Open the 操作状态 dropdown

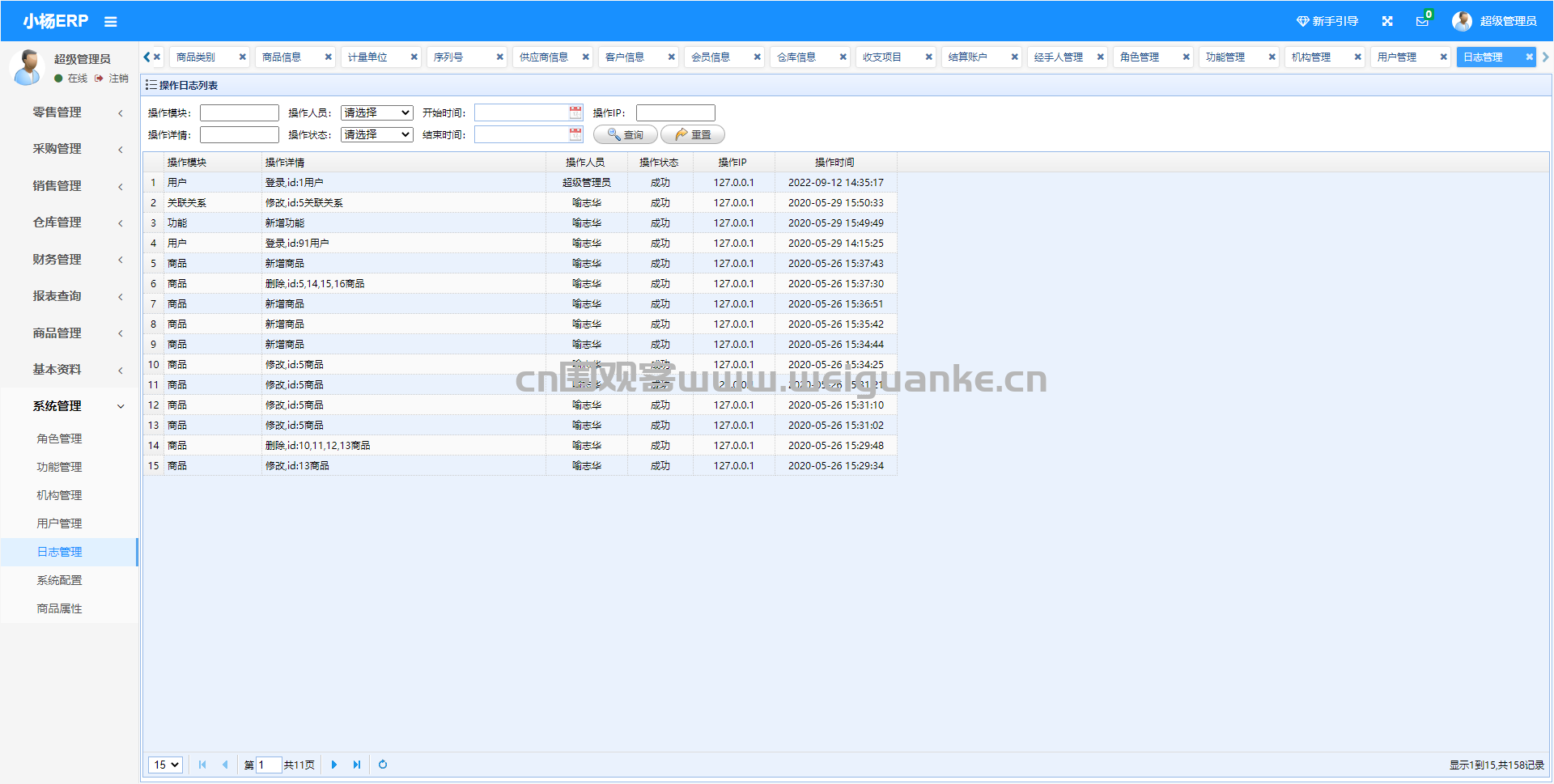coord(377,135)
